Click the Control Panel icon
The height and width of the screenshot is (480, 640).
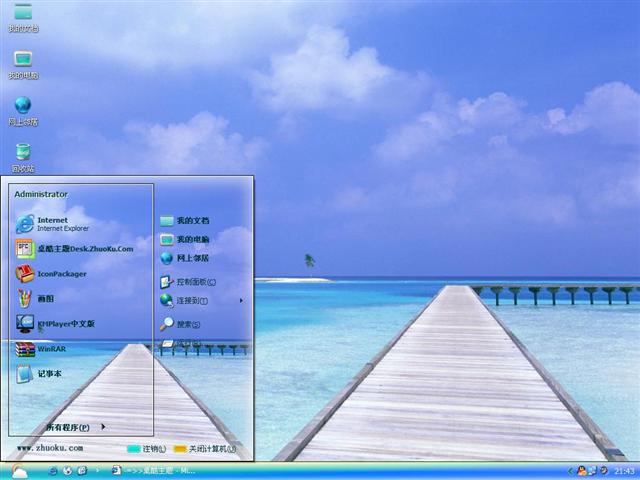tap(167, 282)
